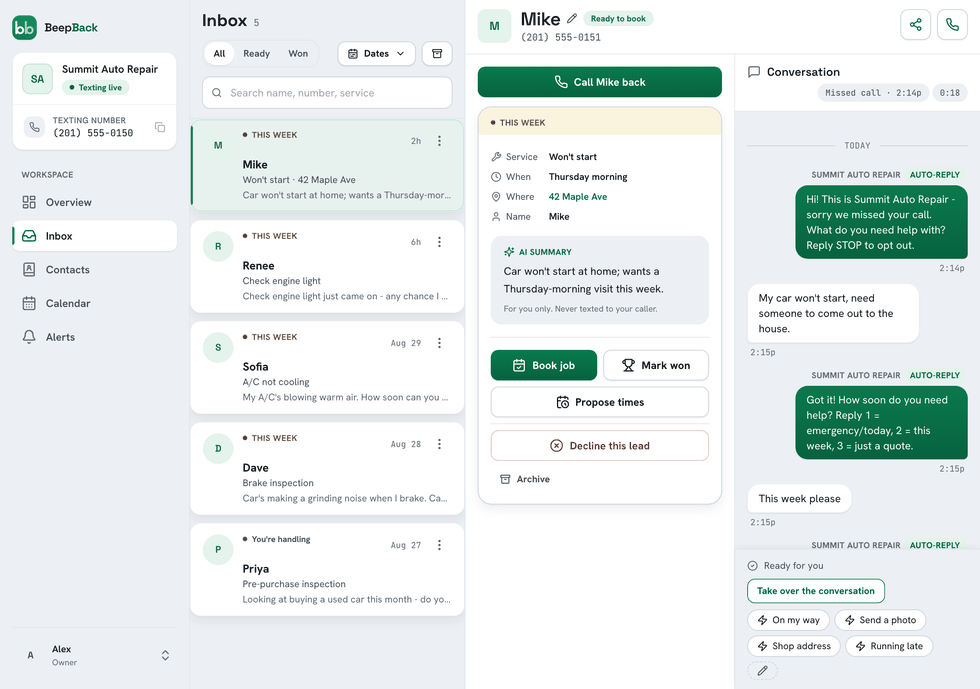Click the message "This week please"
The image size is (980, 689).
click(799, 499)
